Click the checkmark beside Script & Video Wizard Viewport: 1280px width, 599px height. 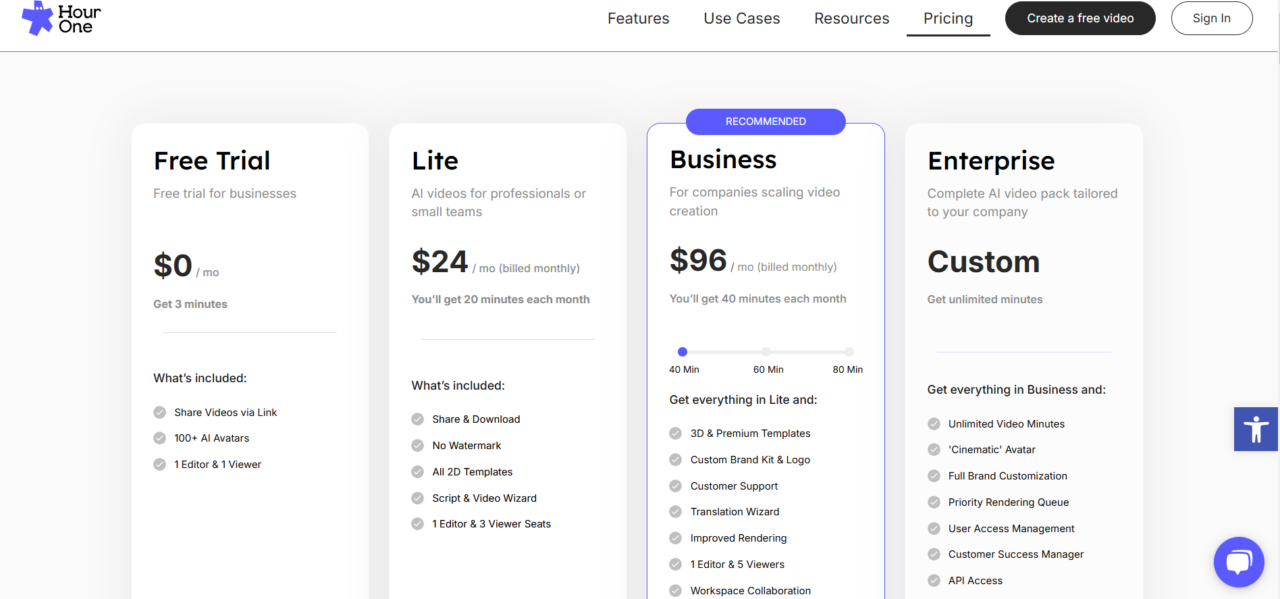[x=417, y=497]
